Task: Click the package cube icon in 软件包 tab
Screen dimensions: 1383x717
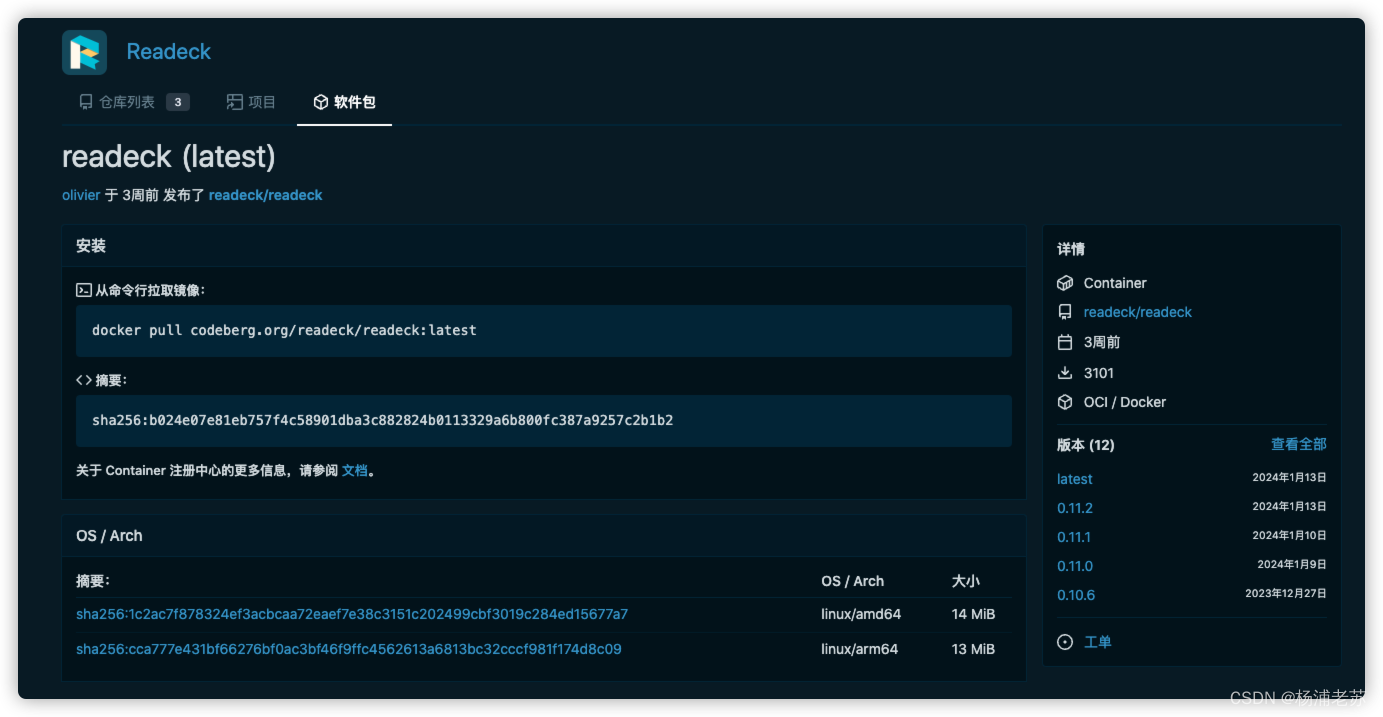Action: click(x=321, y=102)
